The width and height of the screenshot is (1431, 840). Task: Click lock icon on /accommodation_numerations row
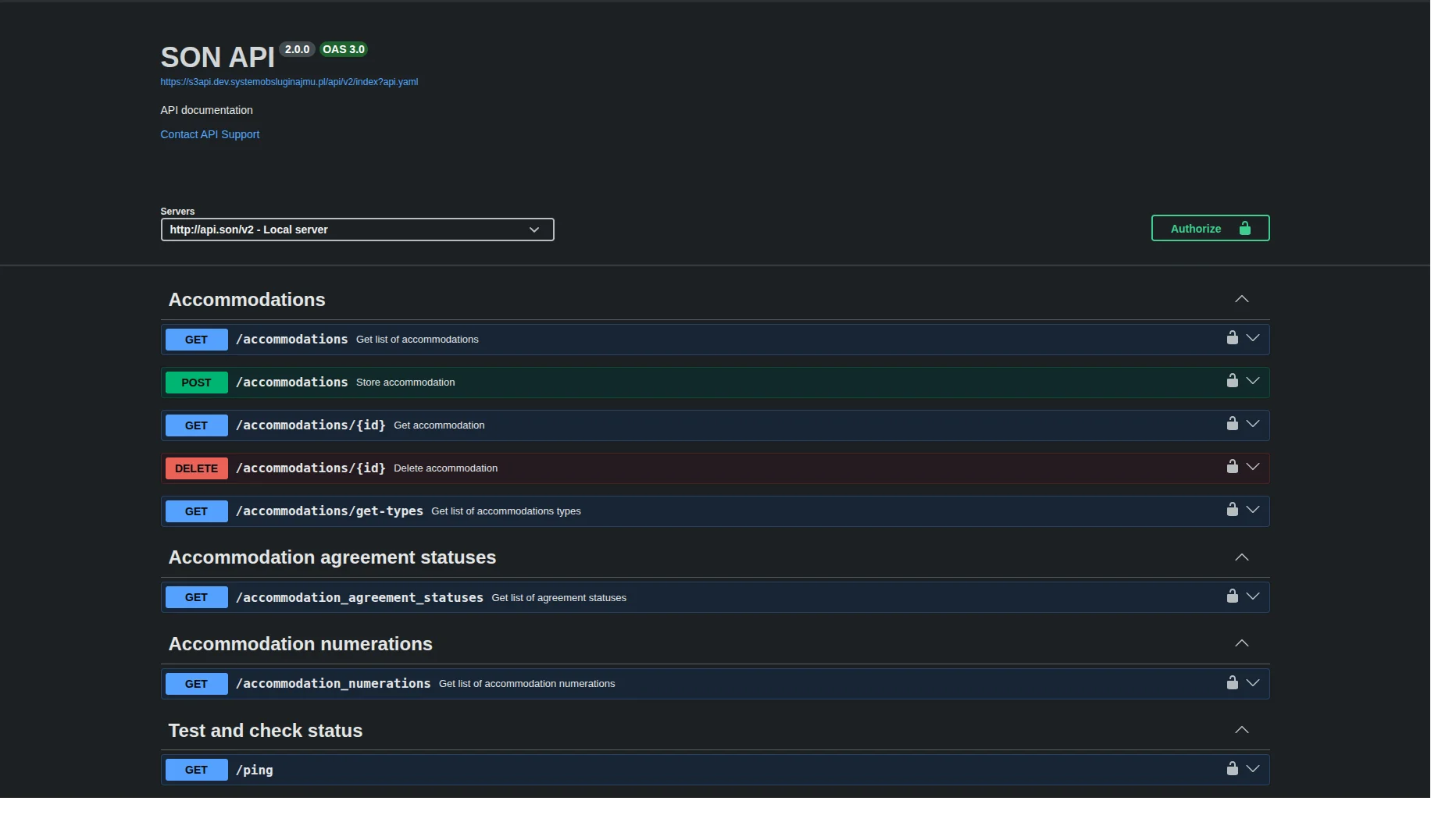1232,682
